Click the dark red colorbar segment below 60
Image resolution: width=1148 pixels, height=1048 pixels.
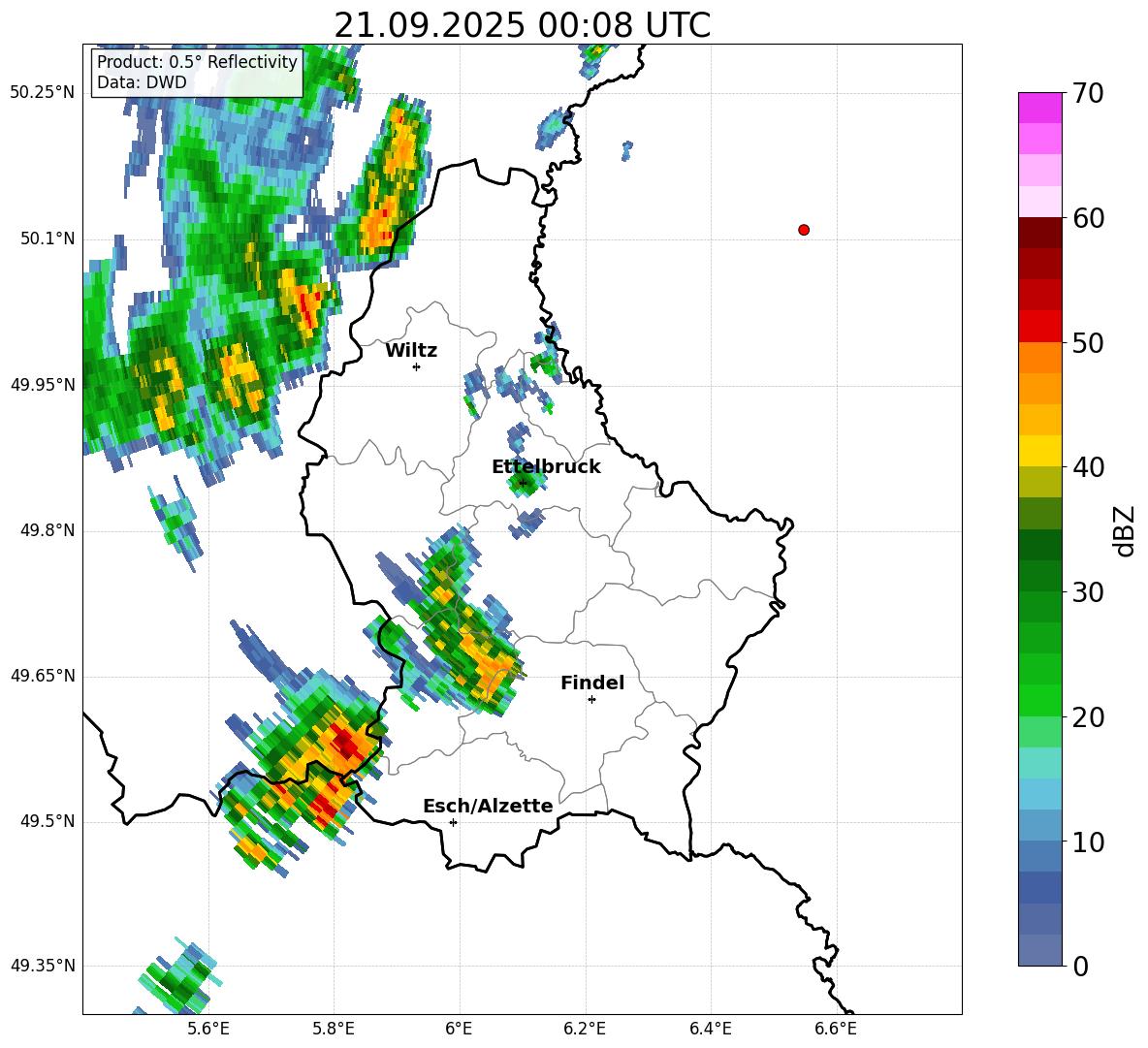pos(1039,233)
